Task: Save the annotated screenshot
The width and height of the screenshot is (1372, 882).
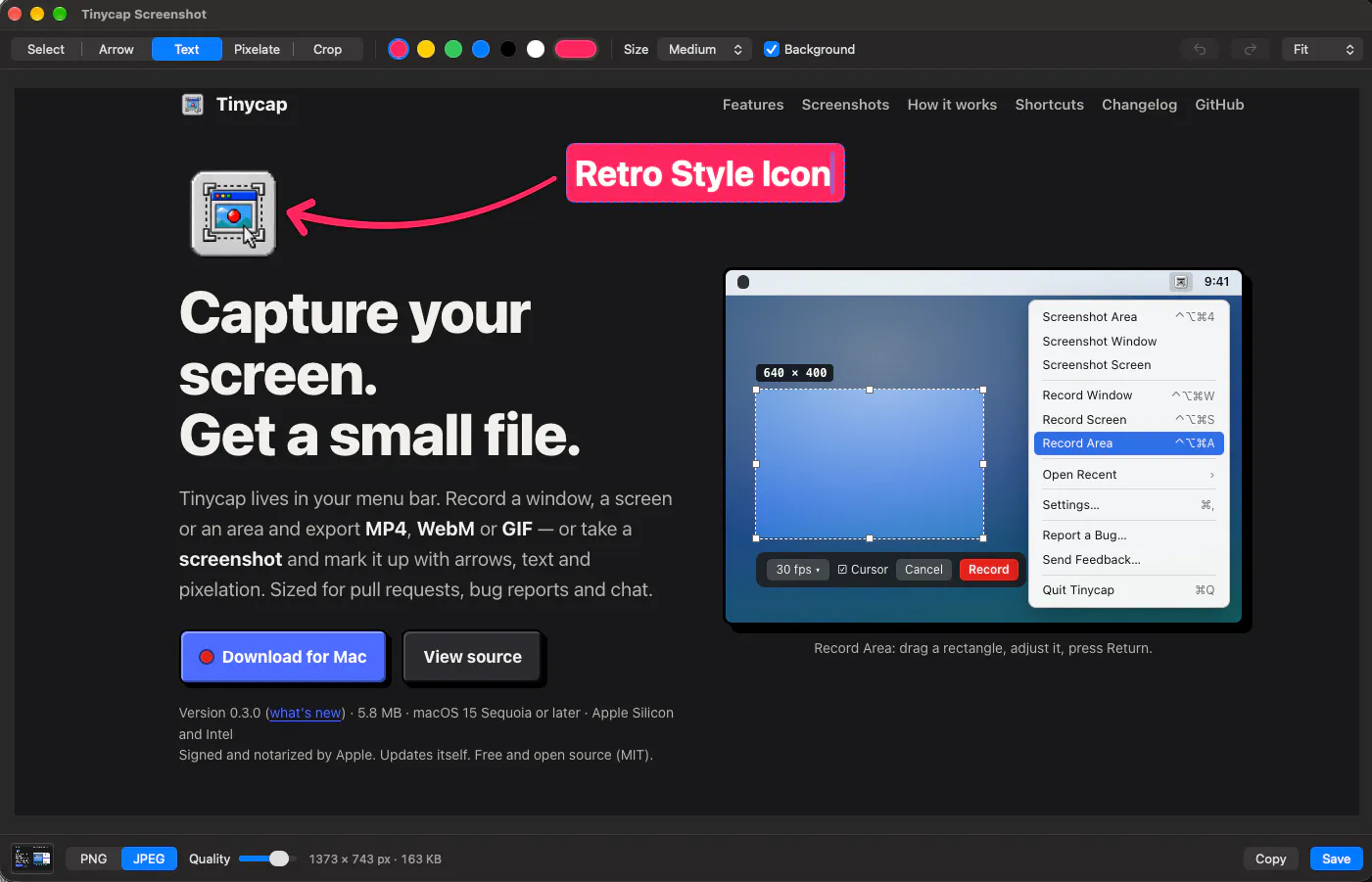Action: click(1336, 859)
